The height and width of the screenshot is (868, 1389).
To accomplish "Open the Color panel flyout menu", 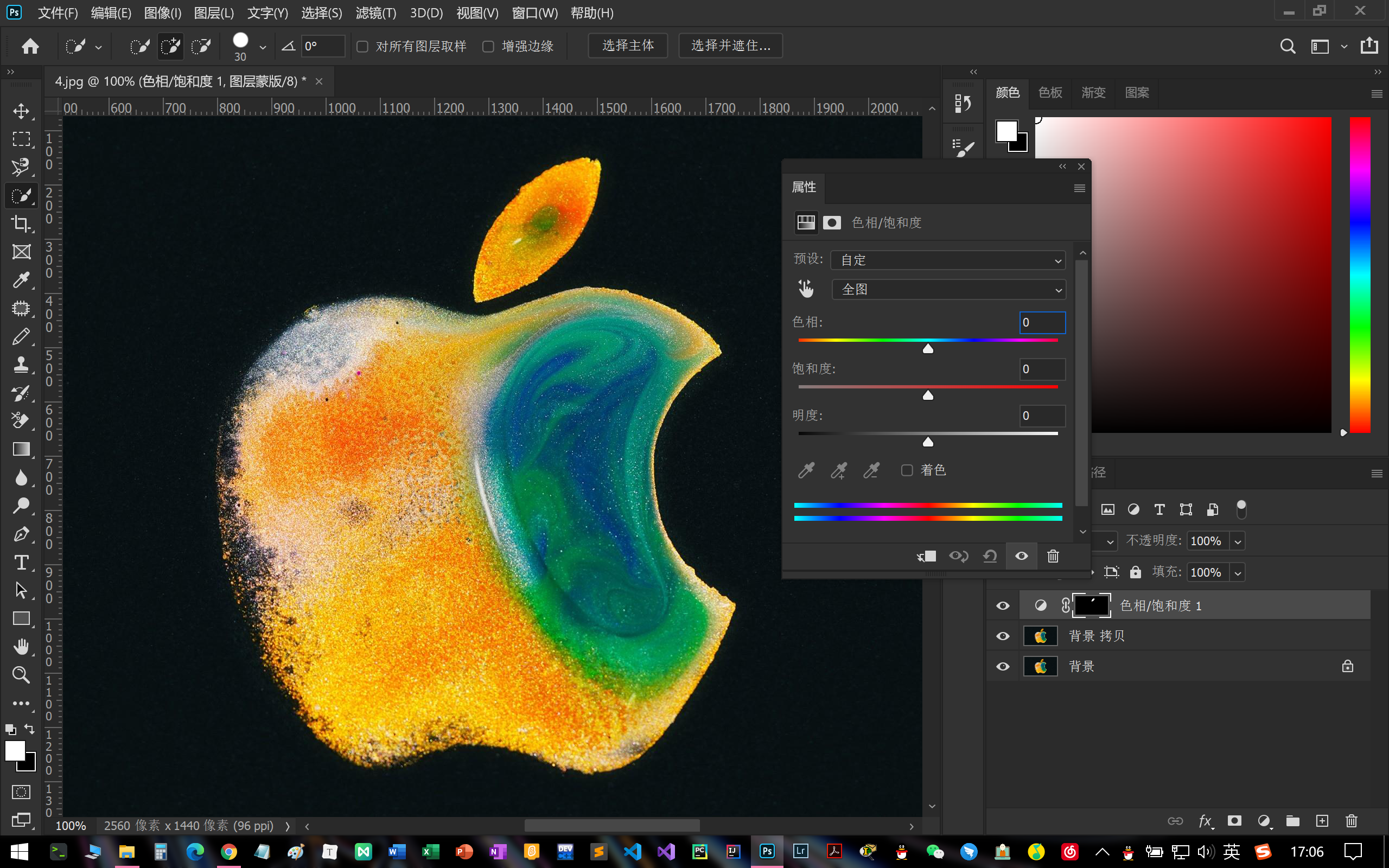I will tap(1377, 93).
